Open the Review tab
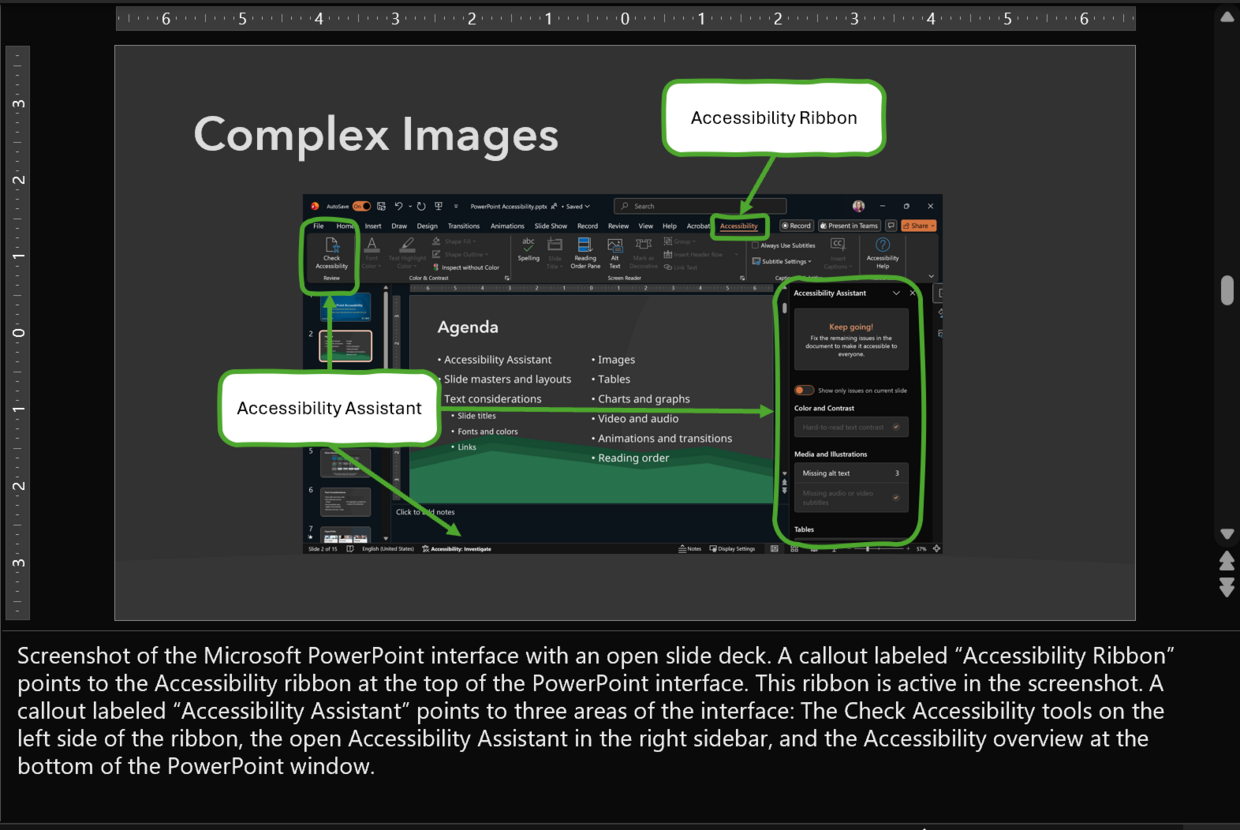Viewport: 1240px width, 830px height. tap(618, 225)
